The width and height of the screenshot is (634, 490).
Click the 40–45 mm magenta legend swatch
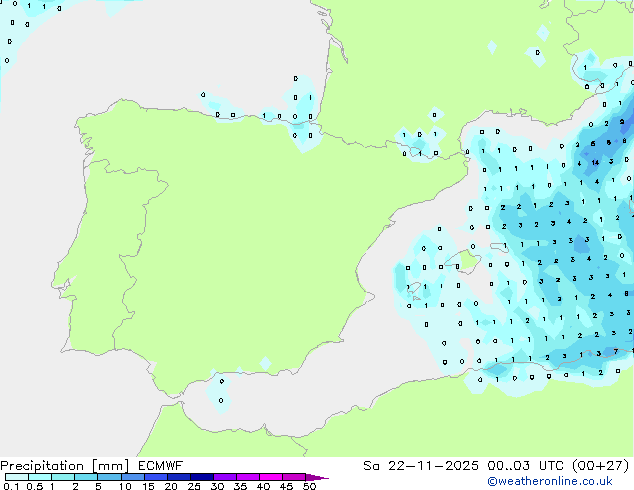coord(271,477)
